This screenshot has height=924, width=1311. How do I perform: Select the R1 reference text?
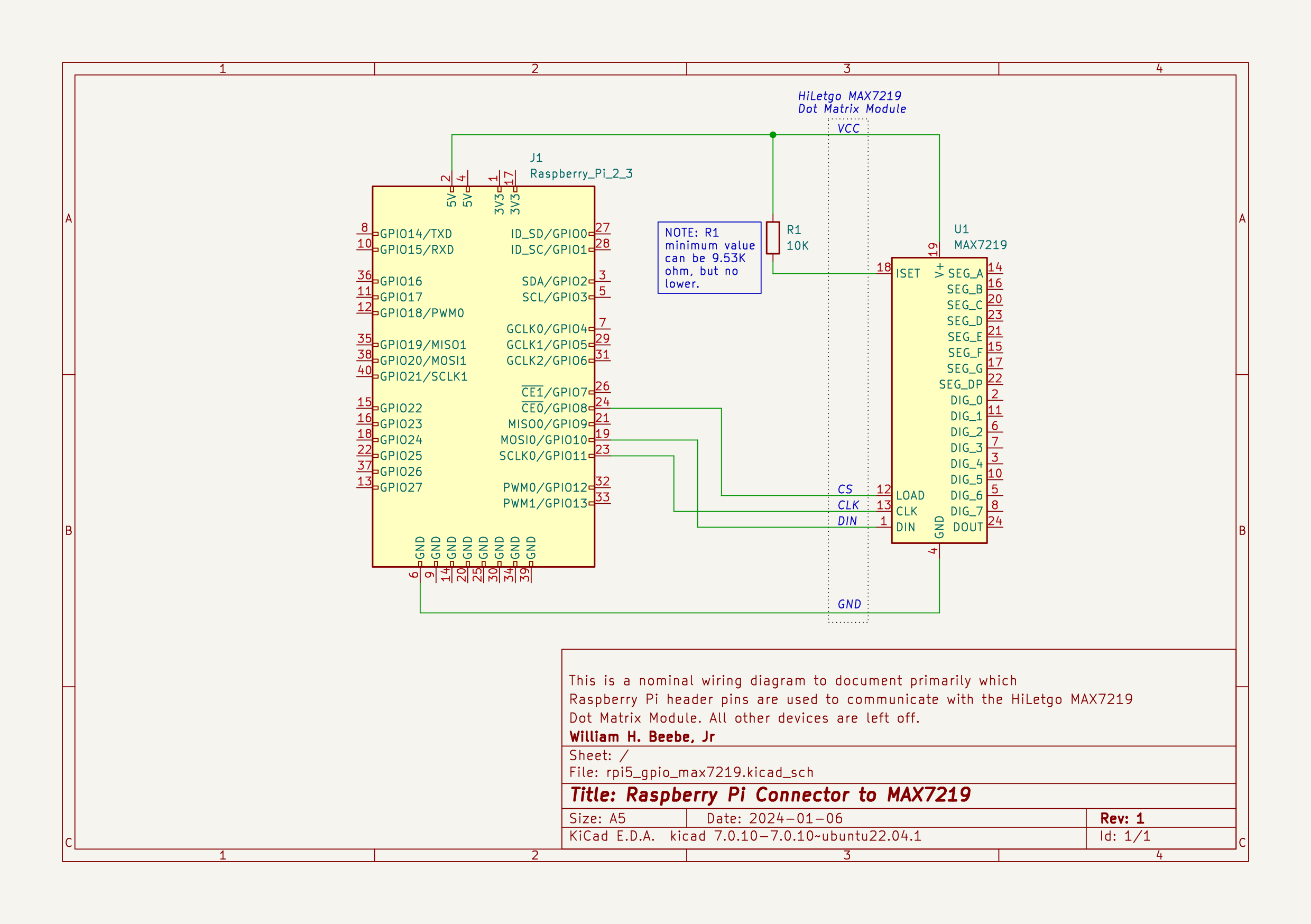793,230
